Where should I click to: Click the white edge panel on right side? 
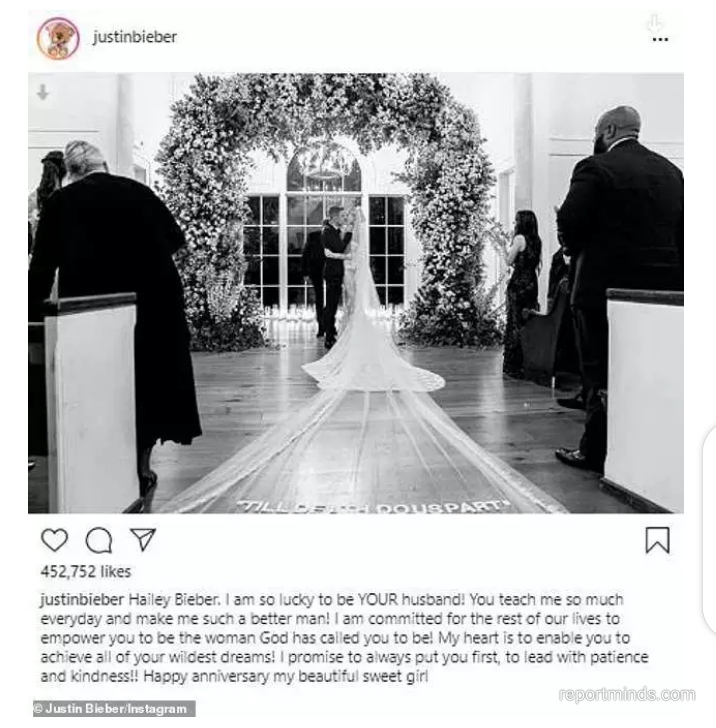pos(709,529)
